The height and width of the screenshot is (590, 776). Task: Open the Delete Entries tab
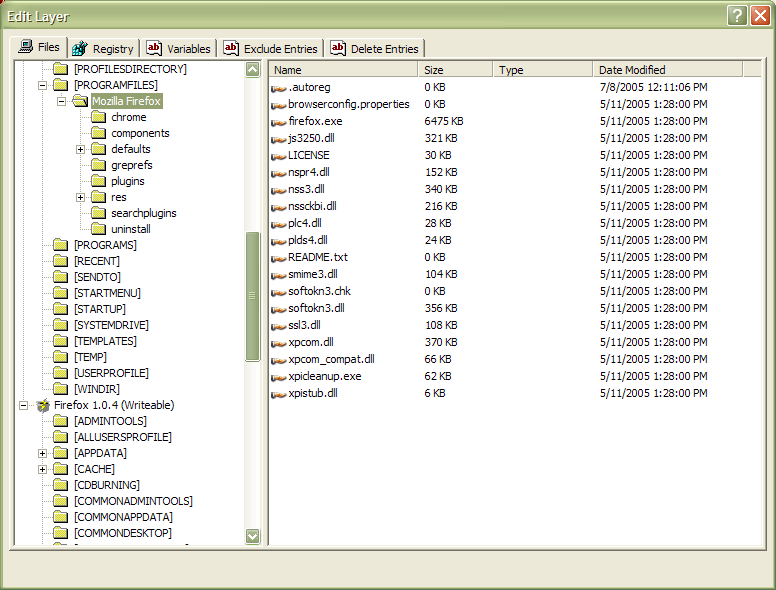pyautogui.click(x=375, y=48)
